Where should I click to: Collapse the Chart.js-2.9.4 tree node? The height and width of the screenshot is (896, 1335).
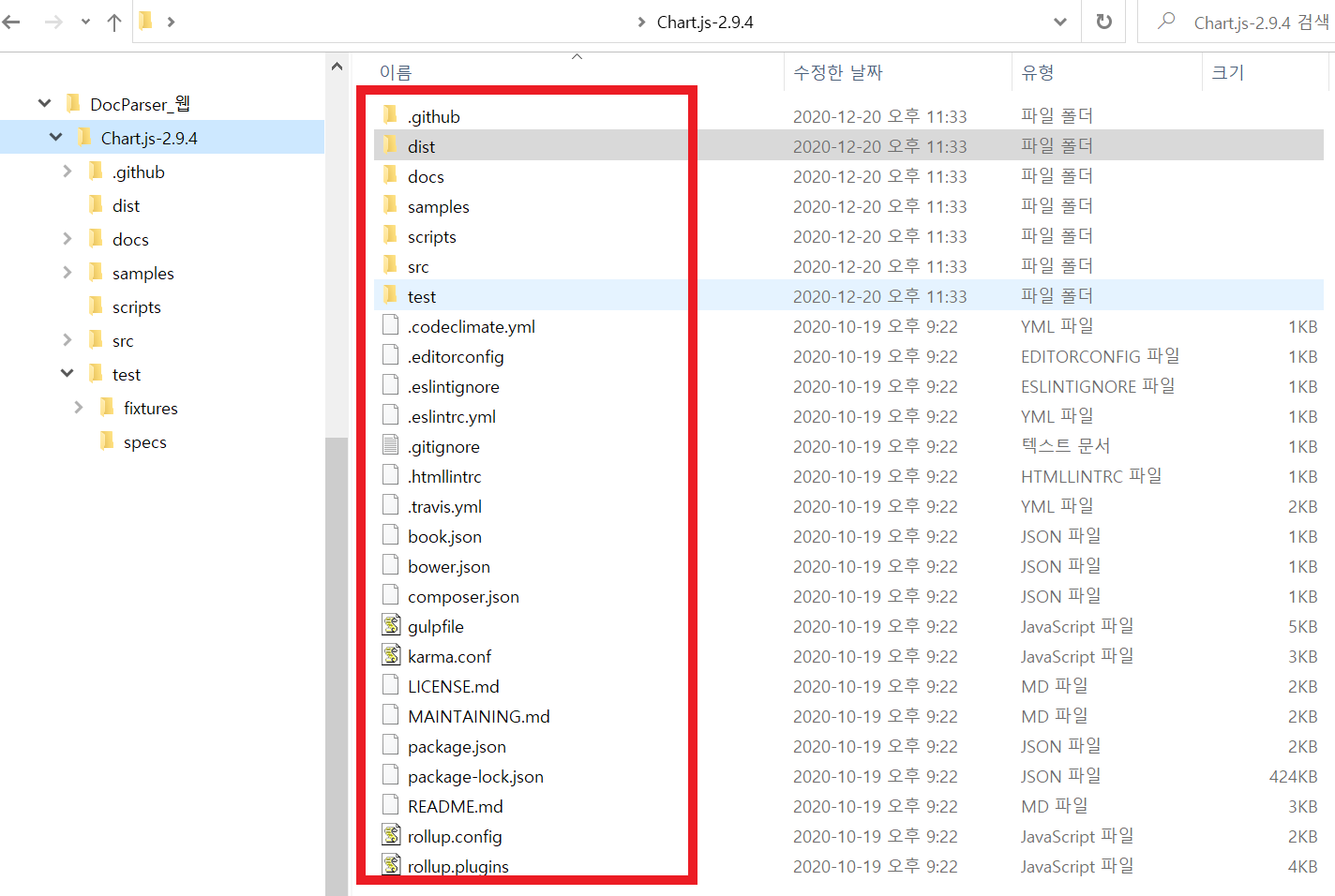click(x=55, y=138)
